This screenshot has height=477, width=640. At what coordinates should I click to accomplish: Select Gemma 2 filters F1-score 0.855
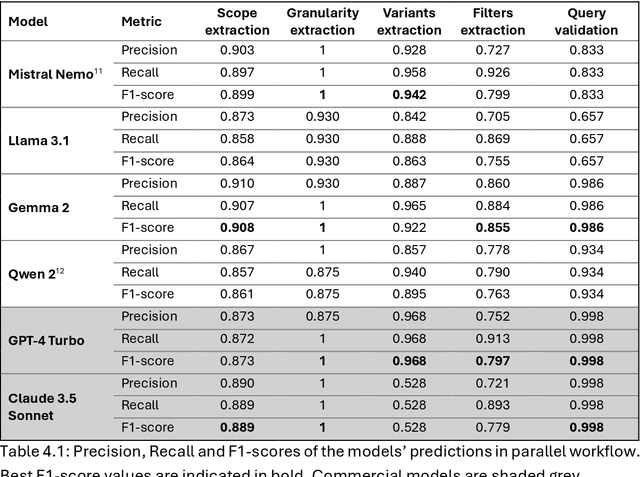point(492,228)
